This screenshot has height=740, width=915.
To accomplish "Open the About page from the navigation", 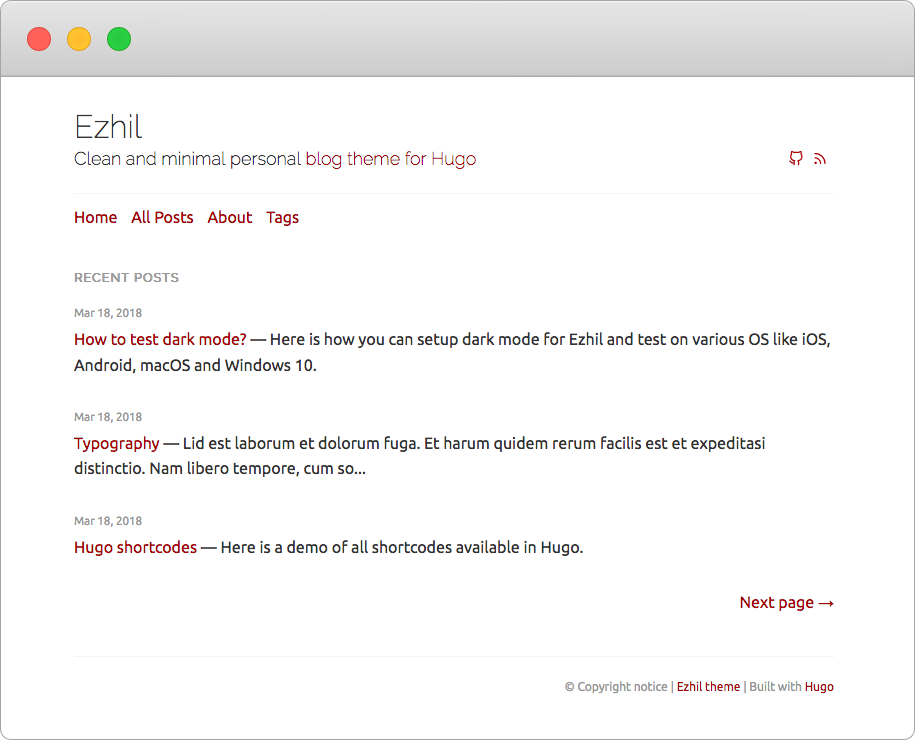I will 229,217.
